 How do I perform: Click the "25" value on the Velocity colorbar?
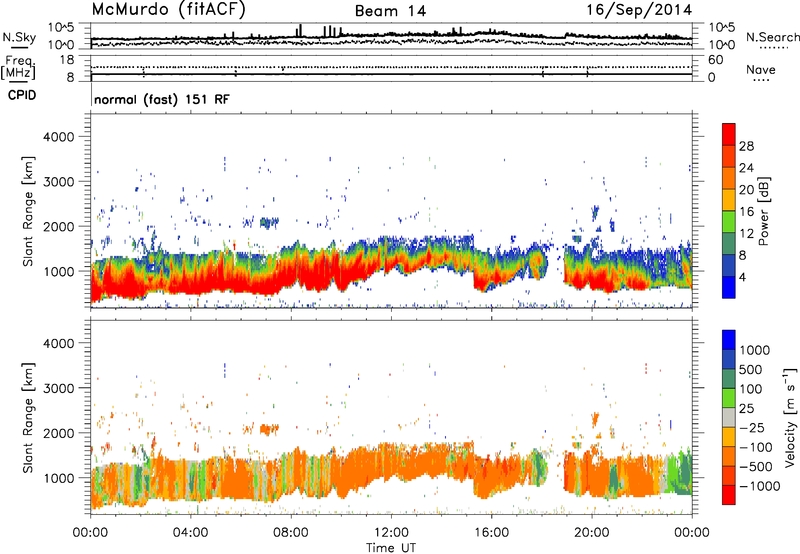746,408
